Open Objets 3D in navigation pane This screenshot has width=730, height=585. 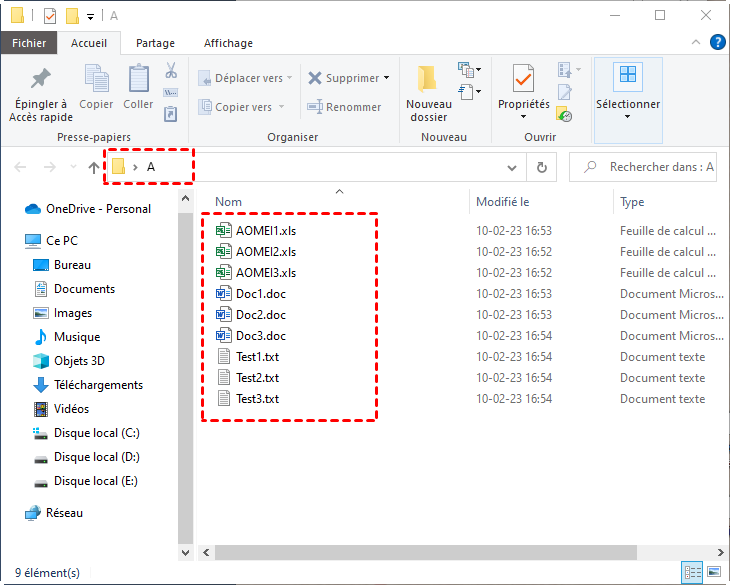69,361
